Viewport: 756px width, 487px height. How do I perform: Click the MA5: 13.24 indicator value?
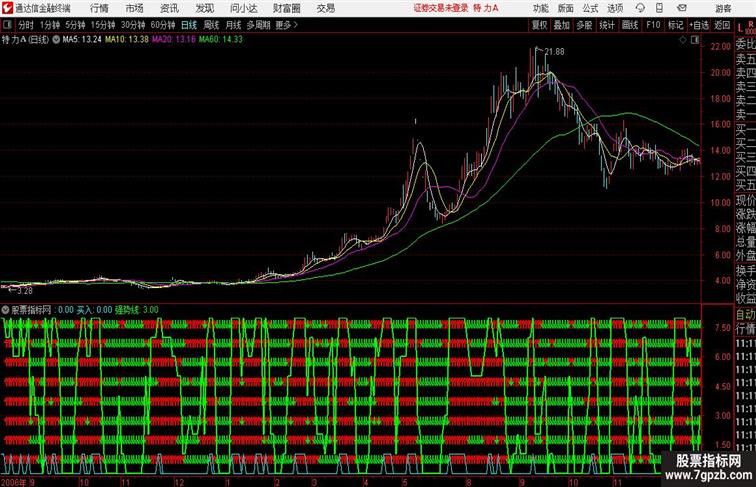[82, 40]
